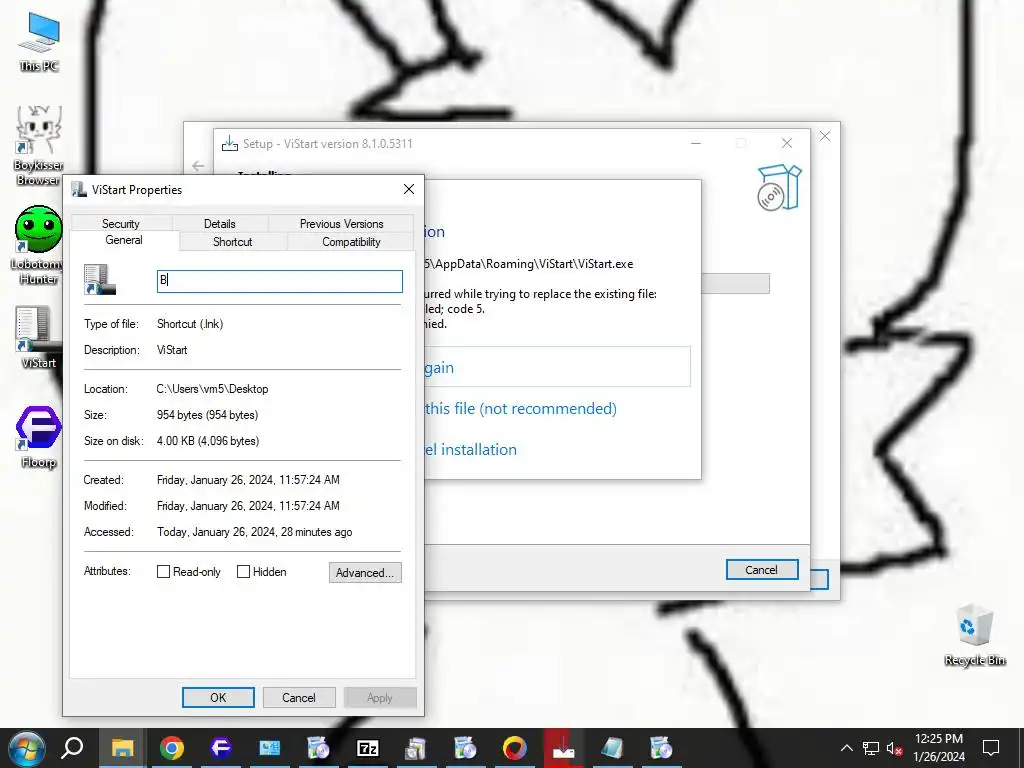Click the ViStart.exe path text in Setup
The height and width of the screenshot is (768, 1024).
click(x=529, y=264)
